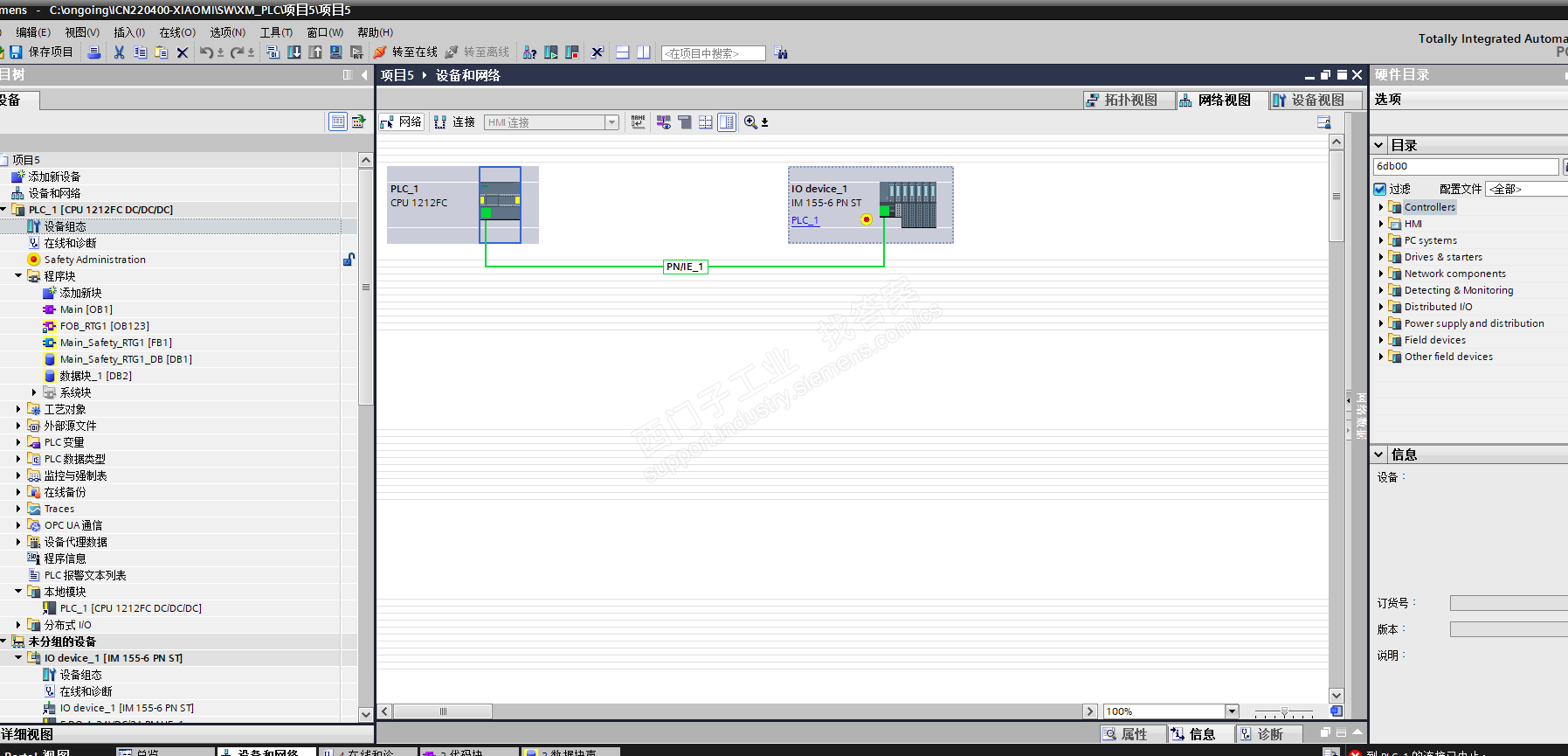
Task: Click the highlight sync domain icon
Action: tap(664, 122)
